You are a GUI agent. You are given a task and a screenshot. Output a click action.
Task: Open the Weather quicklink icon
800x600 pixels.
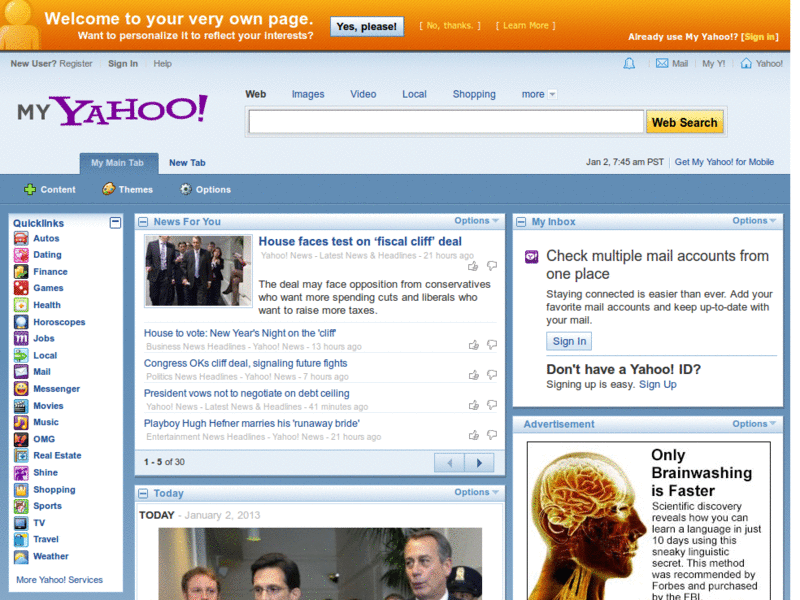click(x=21, y=556)
